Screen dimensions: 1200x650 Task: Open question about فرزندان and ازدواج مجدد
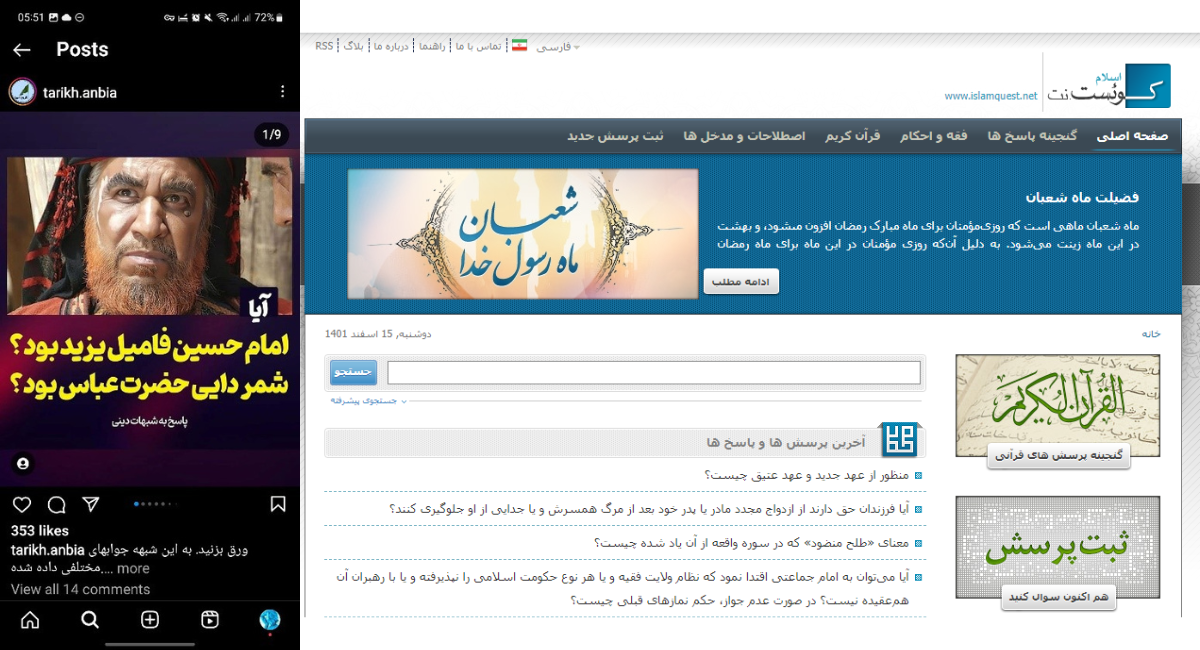[649, 509]
